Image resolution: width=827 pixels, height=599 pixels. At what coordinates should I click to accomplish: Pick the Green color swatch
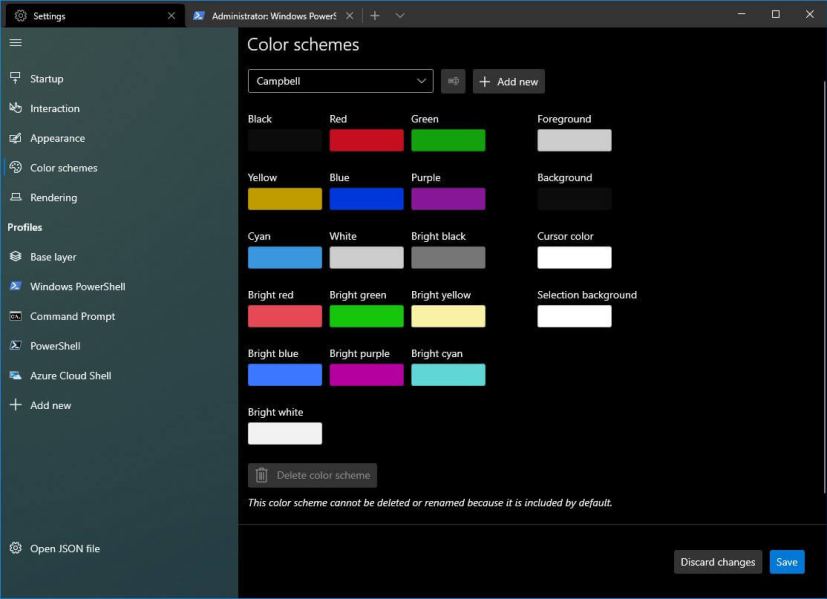(x=448, y=140)
